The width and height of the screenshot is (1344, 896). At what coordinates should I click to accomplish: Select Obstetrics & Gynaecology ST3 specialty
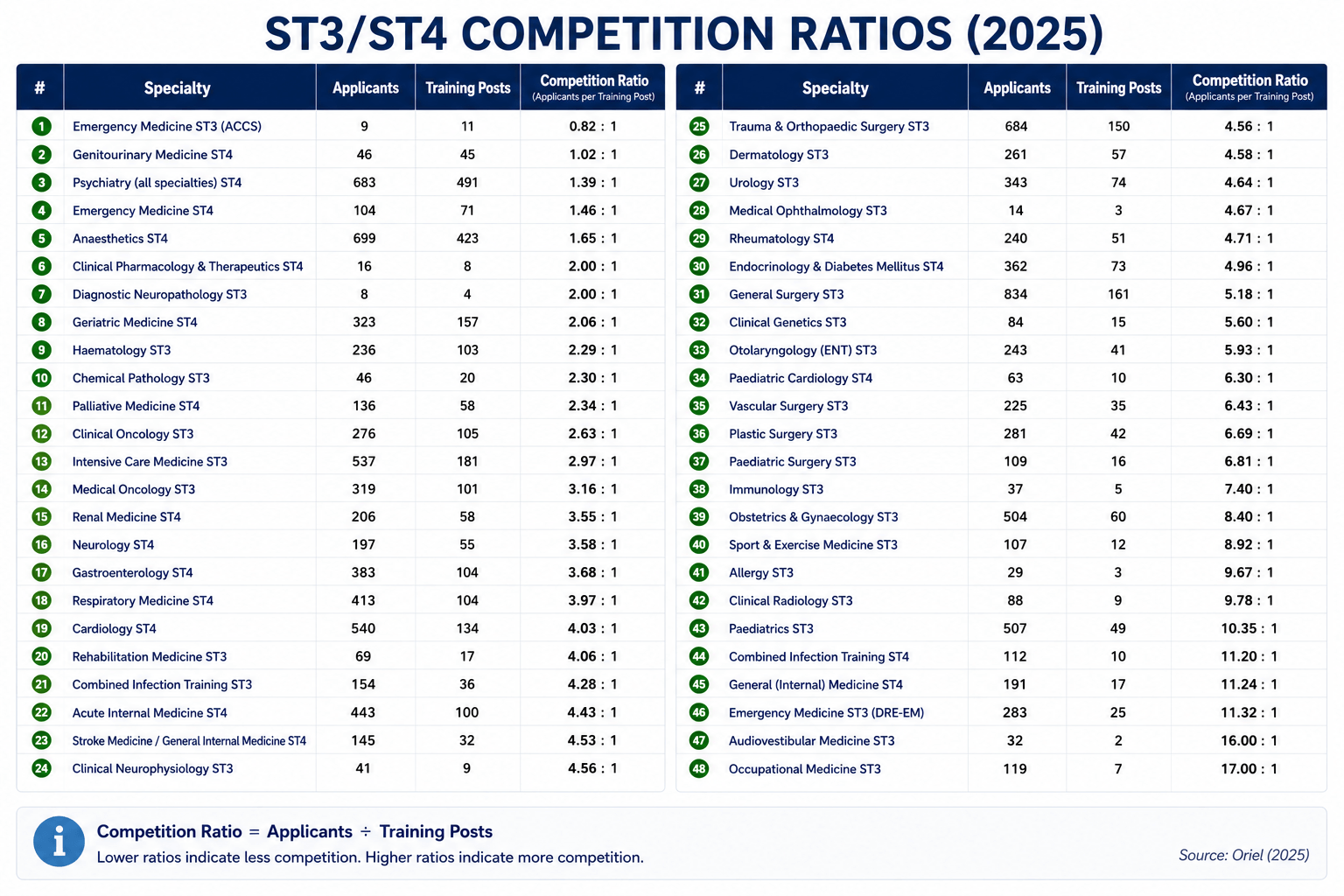click(x=814, y=517)
